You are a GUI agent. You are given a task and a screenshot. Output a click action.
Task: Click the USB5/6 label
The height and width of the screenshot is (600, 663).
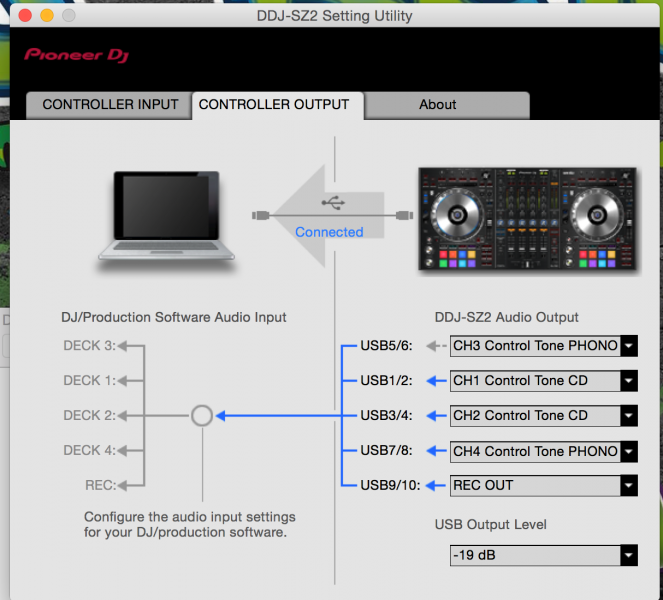[x=386, y=346]
